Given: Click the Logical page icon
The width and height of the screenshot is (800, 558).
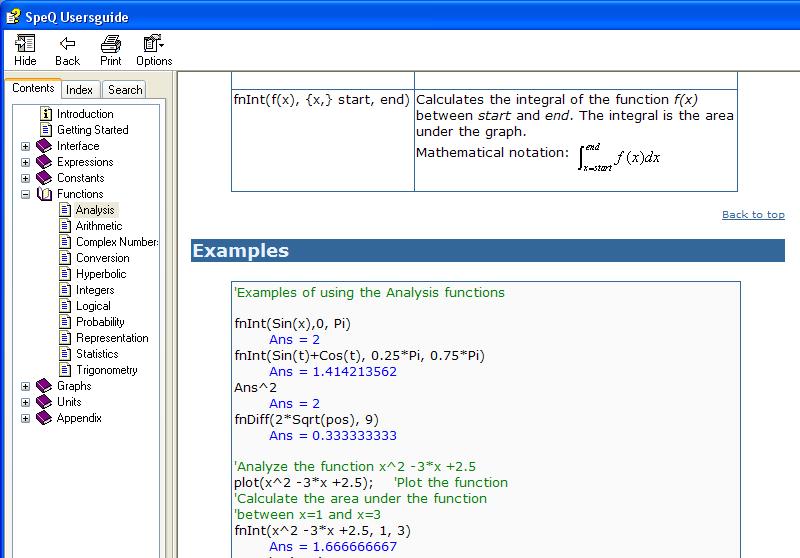Looking at the screenshot, I should 65,306.
